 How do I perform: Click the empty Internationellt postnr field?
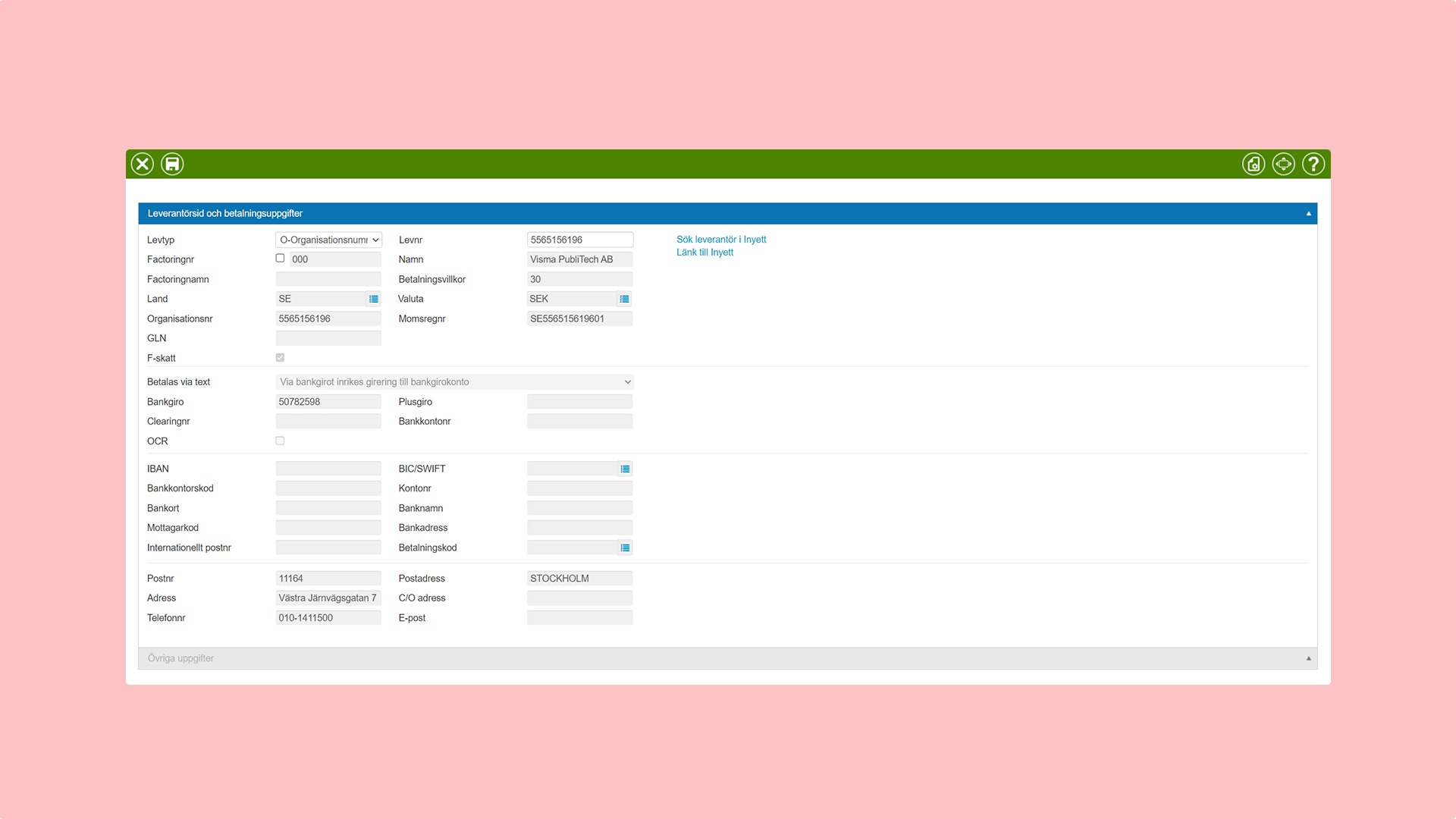tap(328, 548)
